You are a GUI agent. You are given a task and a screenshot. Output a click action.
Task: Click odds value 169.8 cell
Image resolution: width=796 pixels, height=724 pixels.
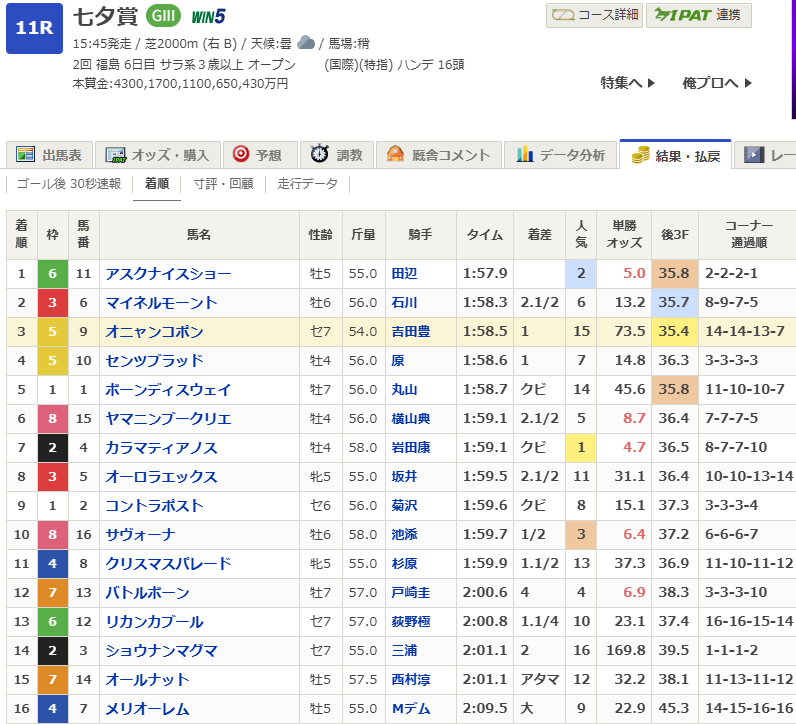624,650
